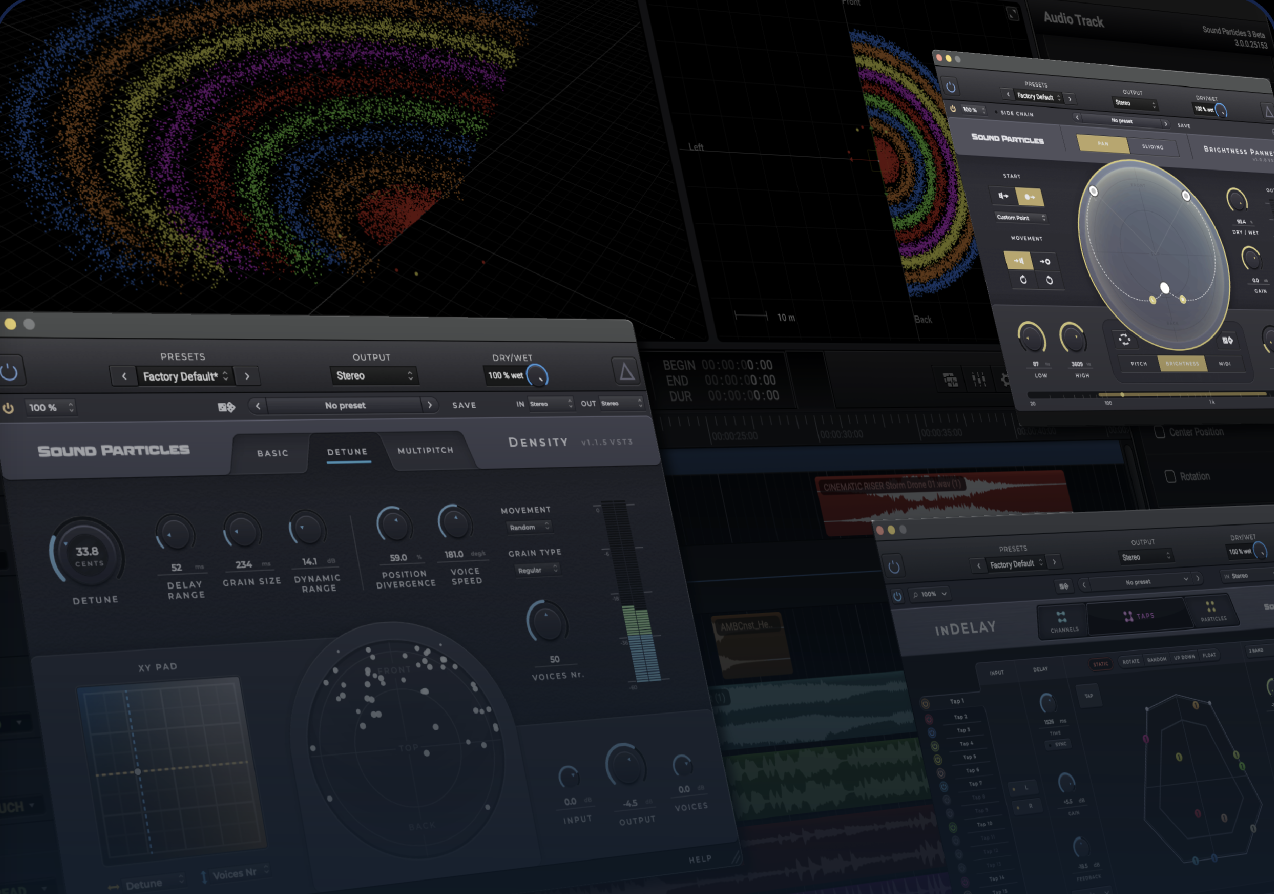The width and height of the screenshot is (1274, 894).
Task: Enable the Rotation checkbox
Action: [1170, 477]
